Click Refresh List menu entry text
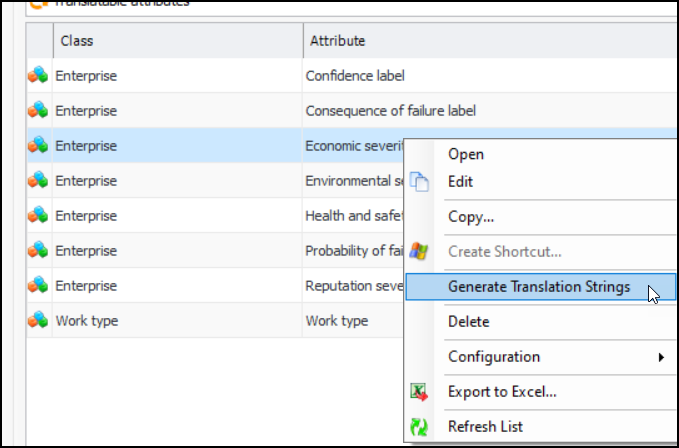This screenshot has width=679, height=448. tap(485, 427)
